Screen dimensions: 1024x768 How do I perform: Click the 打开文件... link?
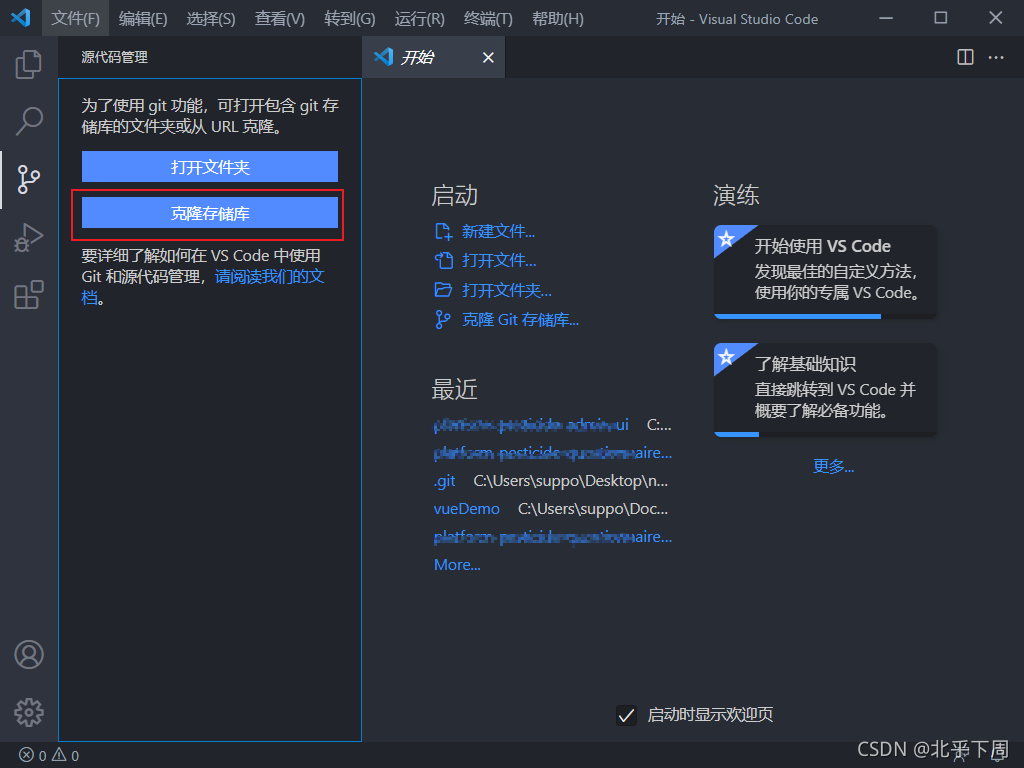click(499, 261)
